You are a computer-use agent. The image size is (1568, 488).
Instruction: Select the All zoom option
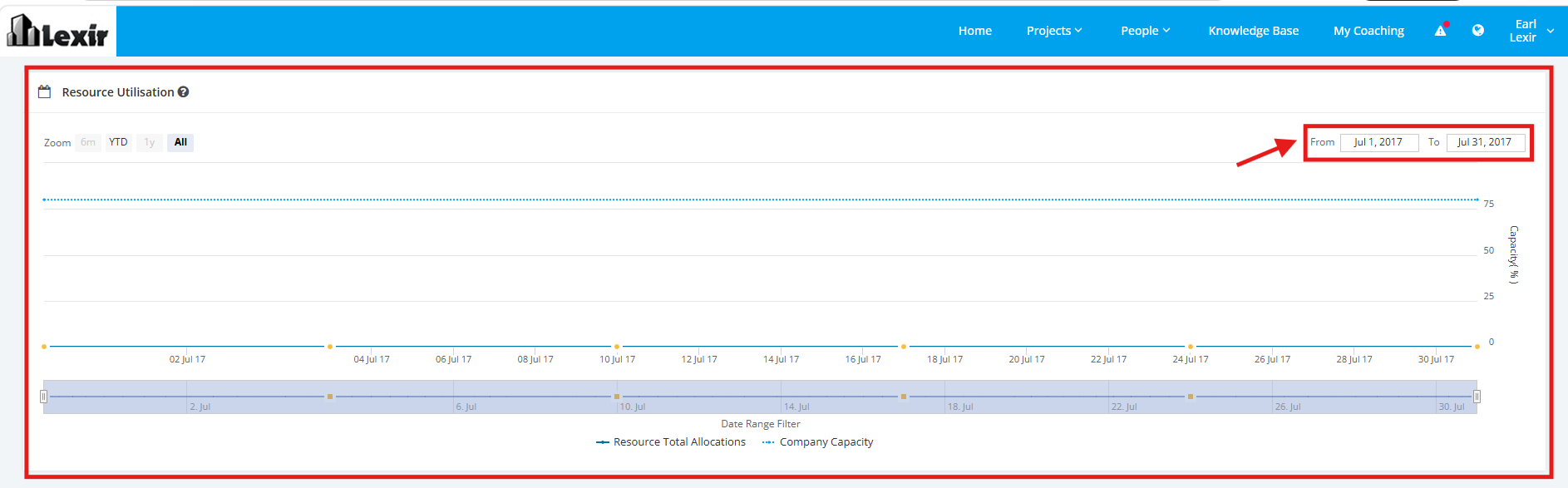click(x=180, y=142)
